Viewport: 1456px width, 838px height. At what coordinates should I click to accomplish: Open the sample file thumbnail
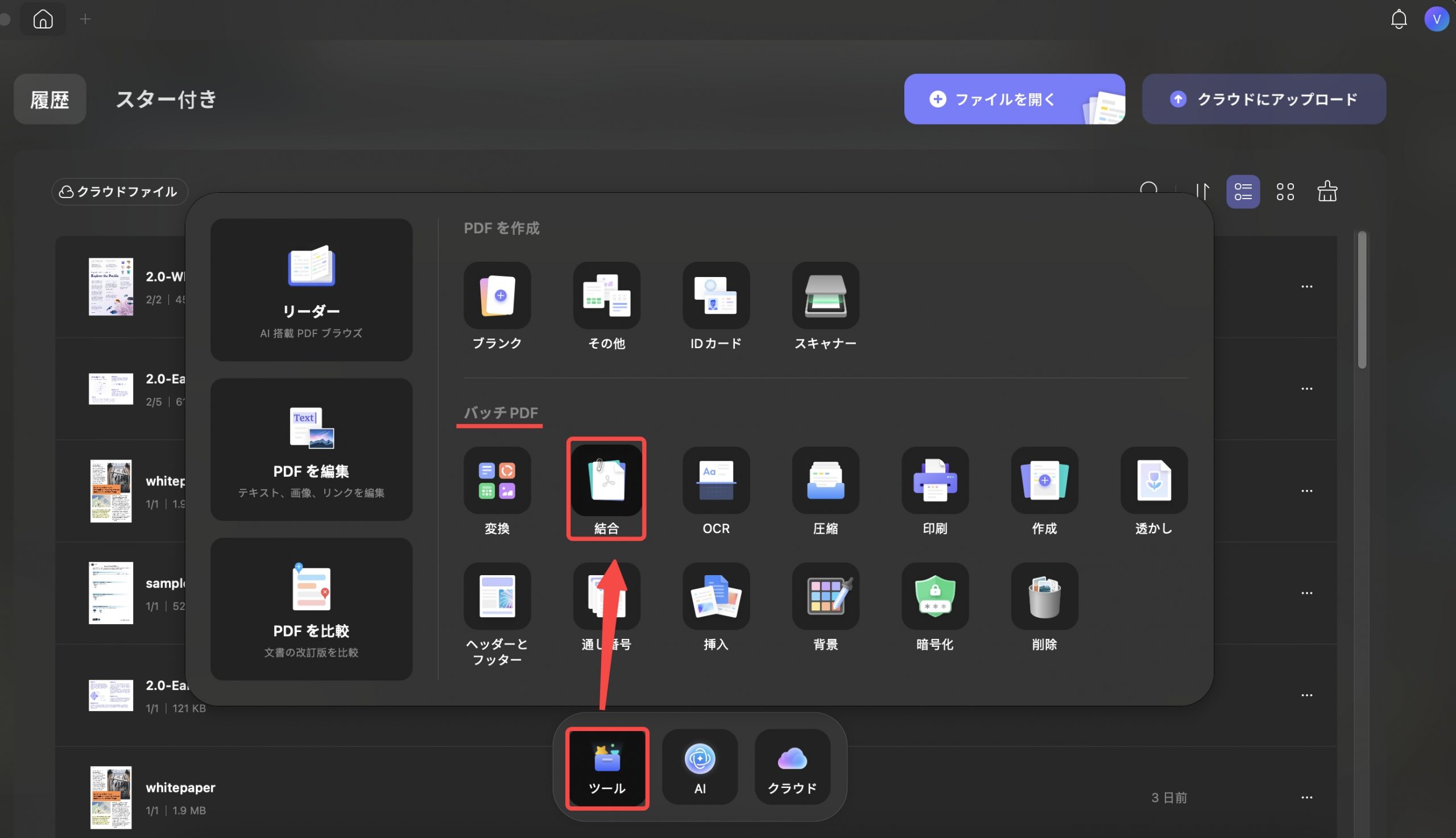pyautogui.click(x=111, y=593)
